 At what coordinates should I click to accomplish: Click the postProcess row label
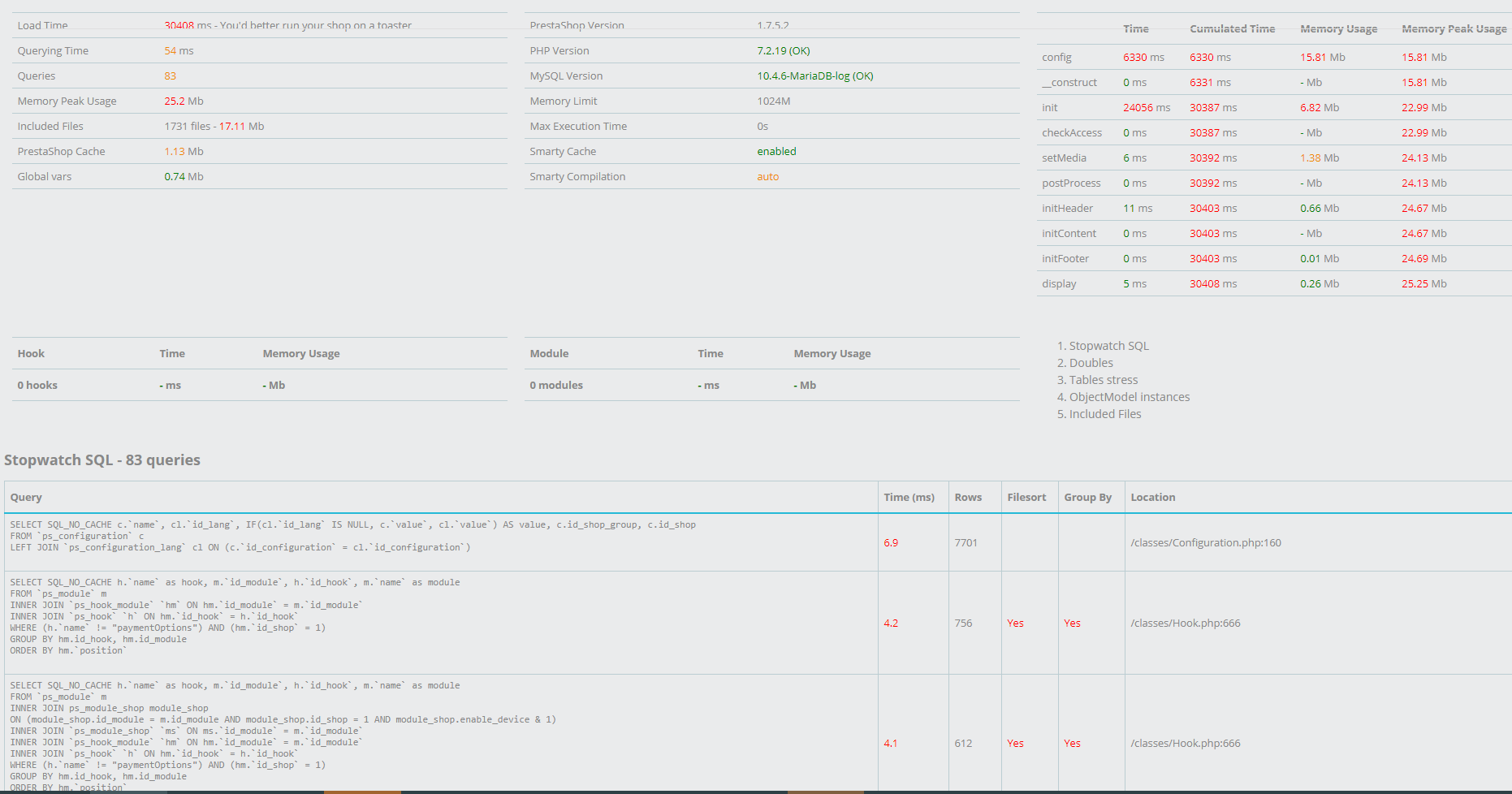[1071, 183]
